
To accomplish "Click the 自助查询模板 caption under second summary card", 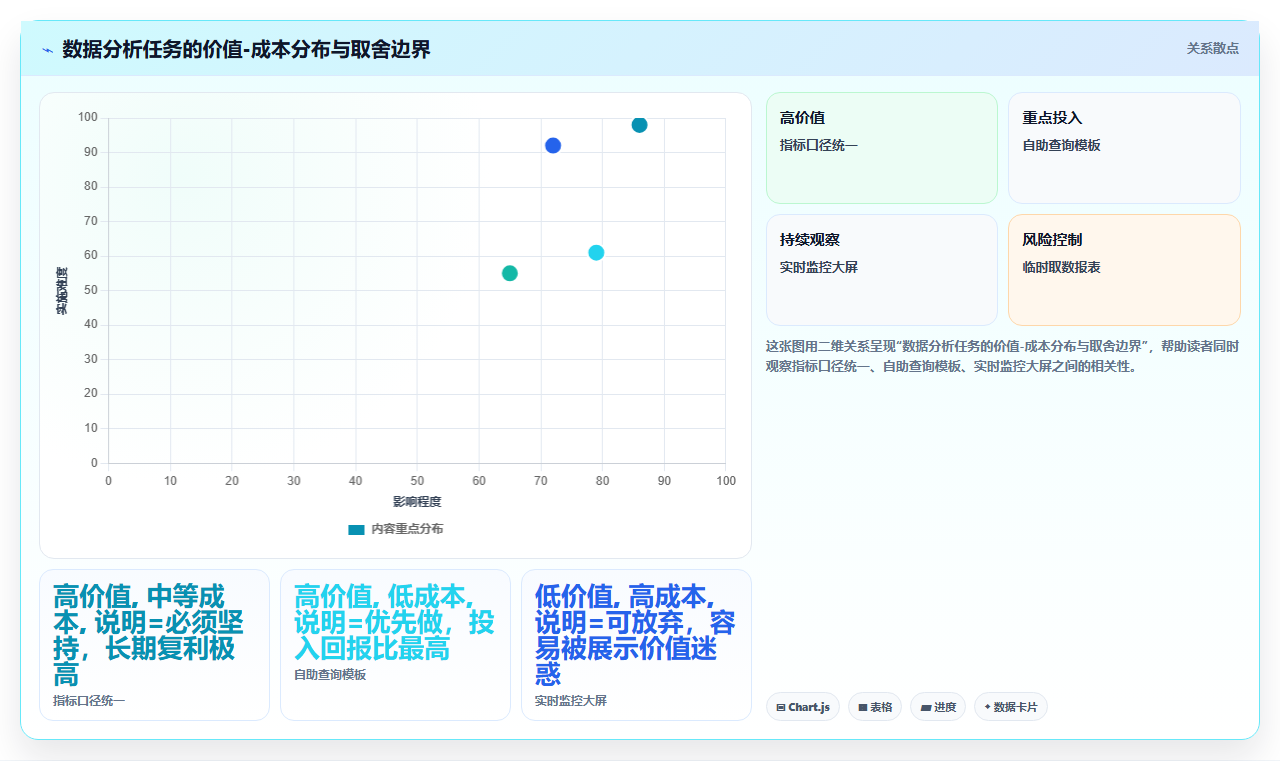I will (330, 675).
